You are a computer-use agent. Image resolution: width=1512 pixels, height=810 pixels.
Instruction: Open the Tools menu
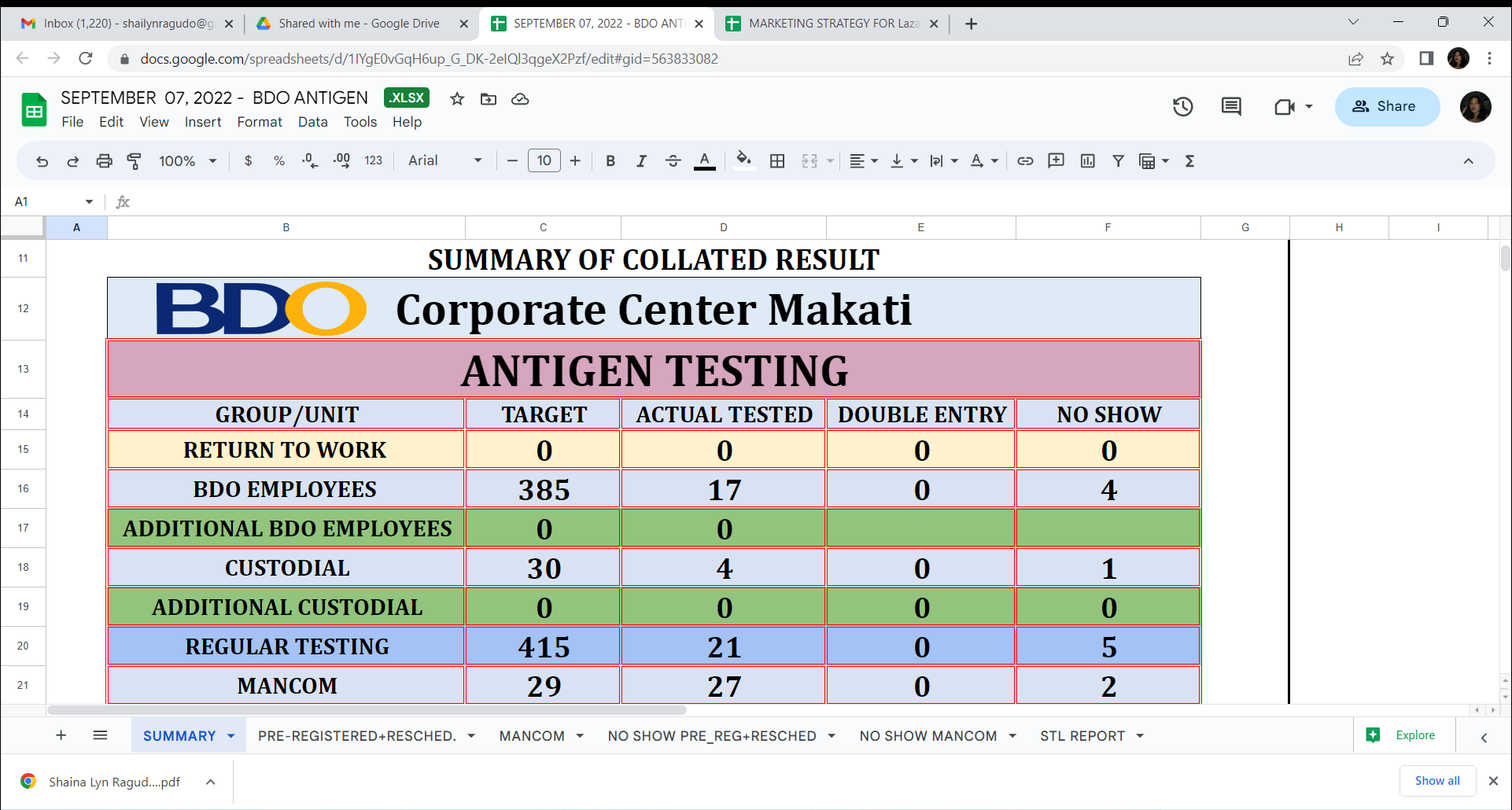(x=360, y=122)
